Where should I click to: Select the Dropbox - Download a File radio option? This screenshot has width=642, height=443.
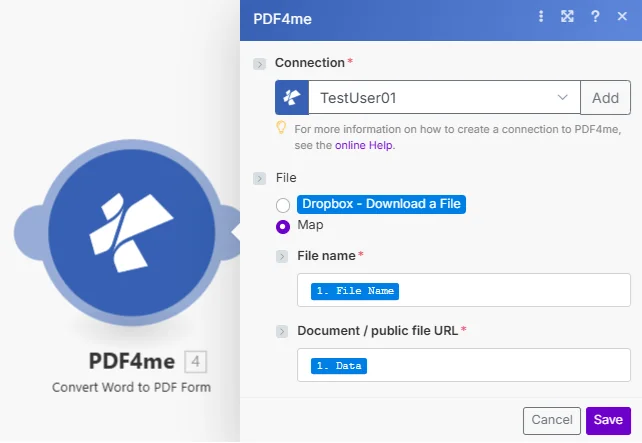(283, 205)
